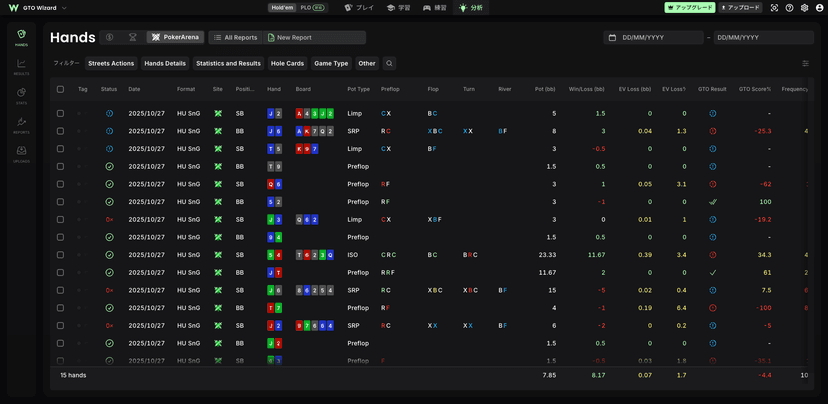Click the 23.33 pot value

click(547, 255)
